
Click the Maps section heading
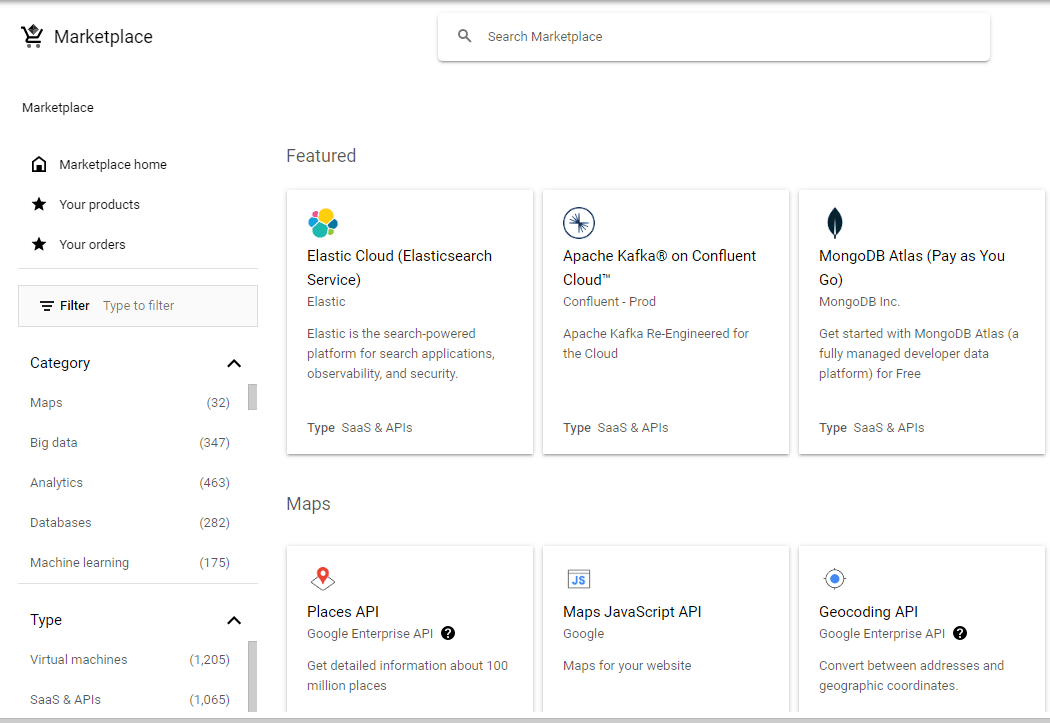[308, 504]
